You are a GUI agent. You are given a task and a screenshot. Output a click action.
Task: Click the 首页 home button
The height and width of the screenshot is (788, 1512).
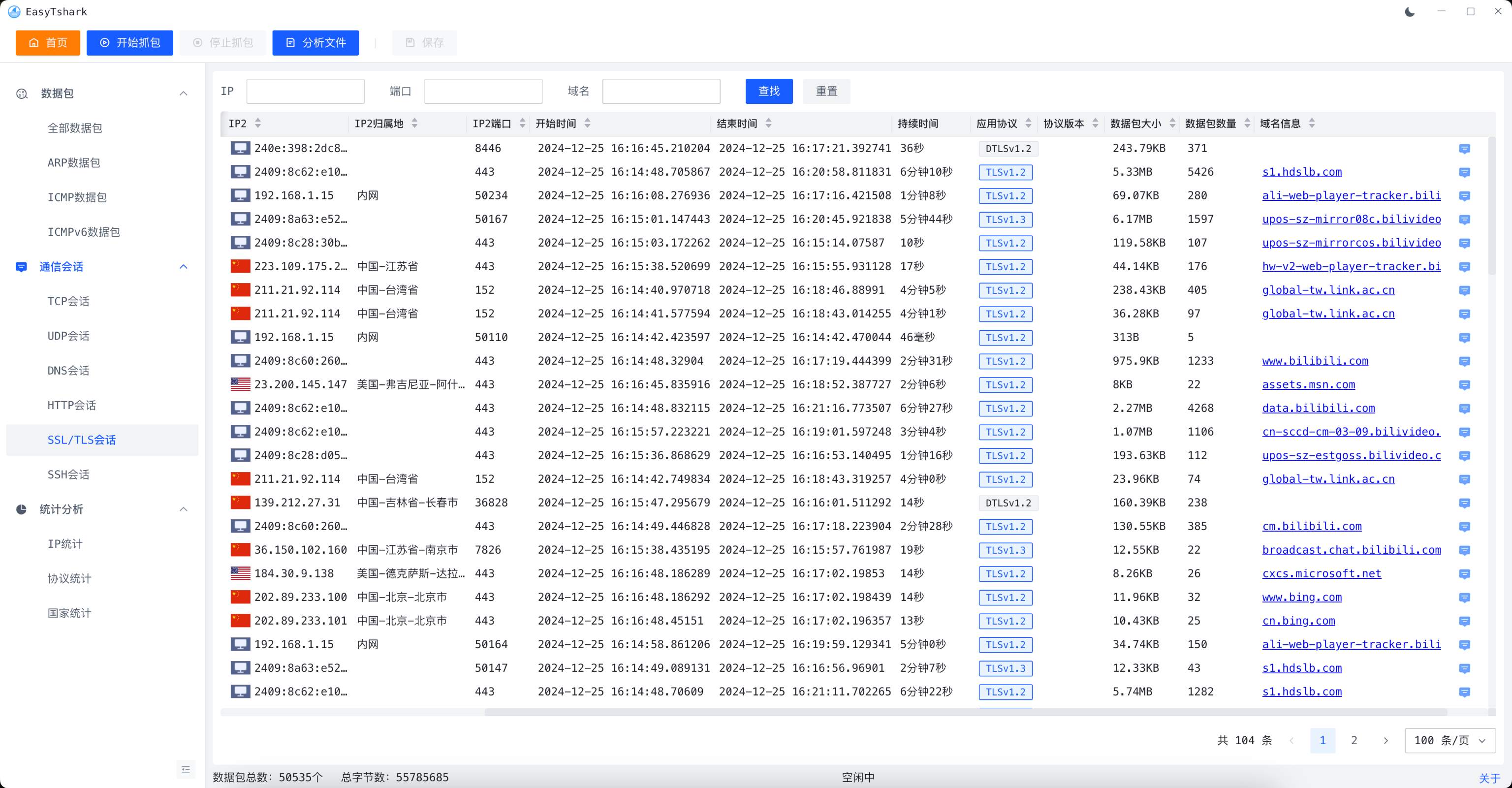pos(48,43)
